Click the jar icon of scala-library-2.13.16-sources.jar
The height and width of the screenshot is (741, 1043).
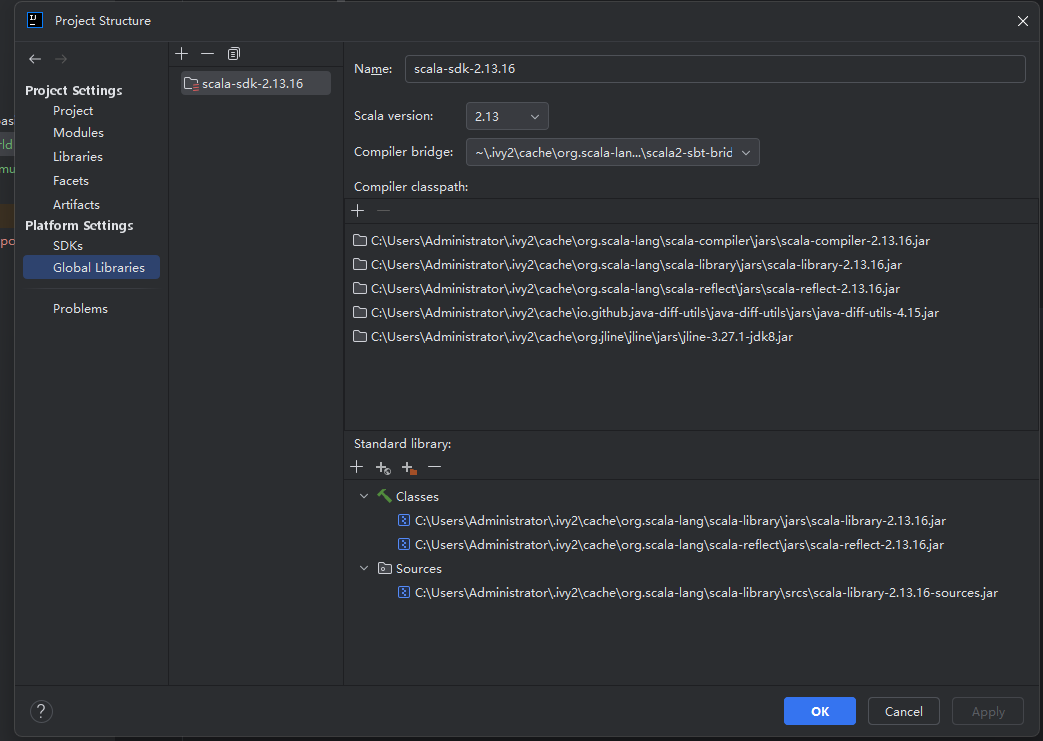pos(404,592)
